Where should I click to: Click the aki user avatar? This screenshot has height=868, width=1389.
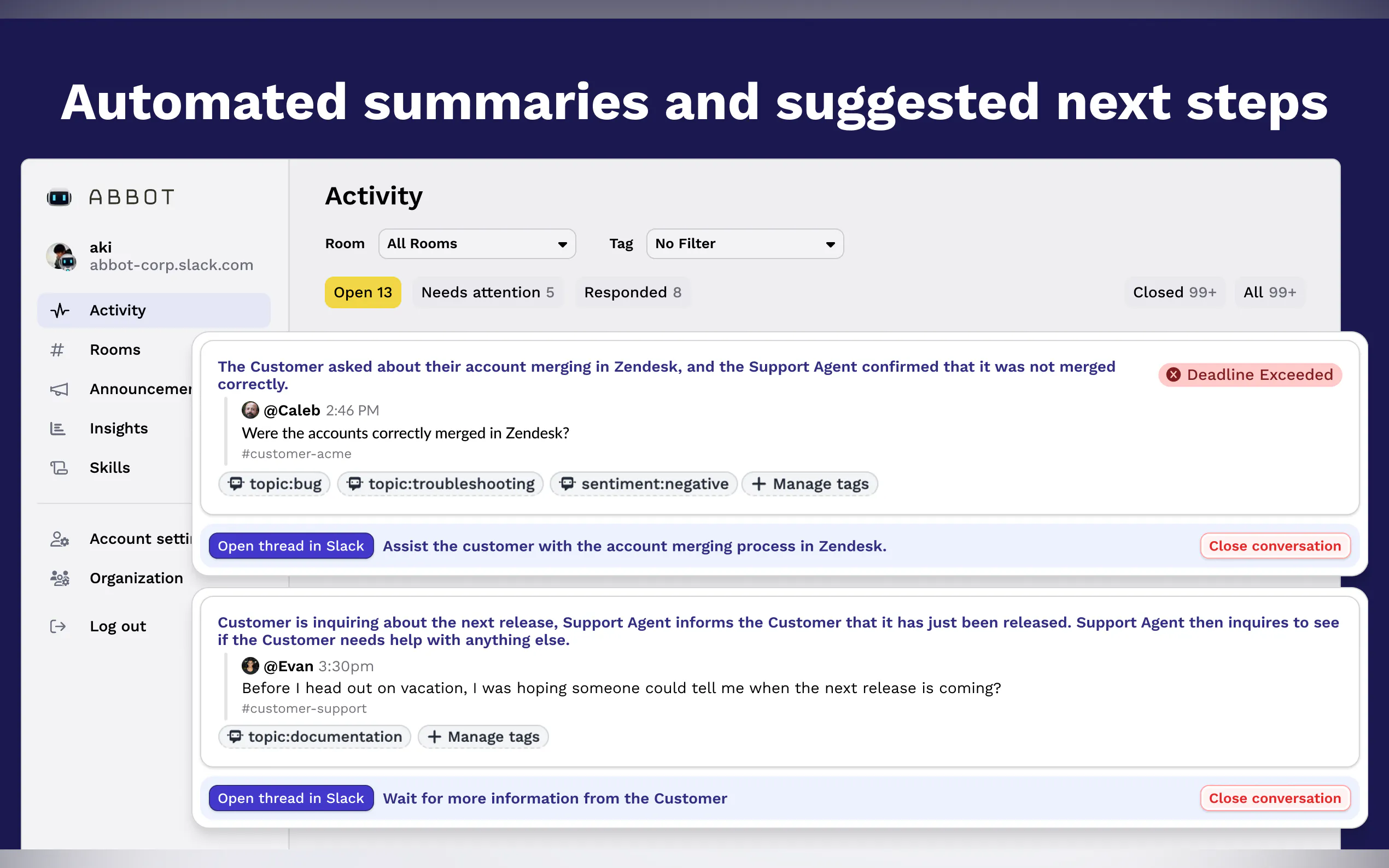[x=61, y=256]
